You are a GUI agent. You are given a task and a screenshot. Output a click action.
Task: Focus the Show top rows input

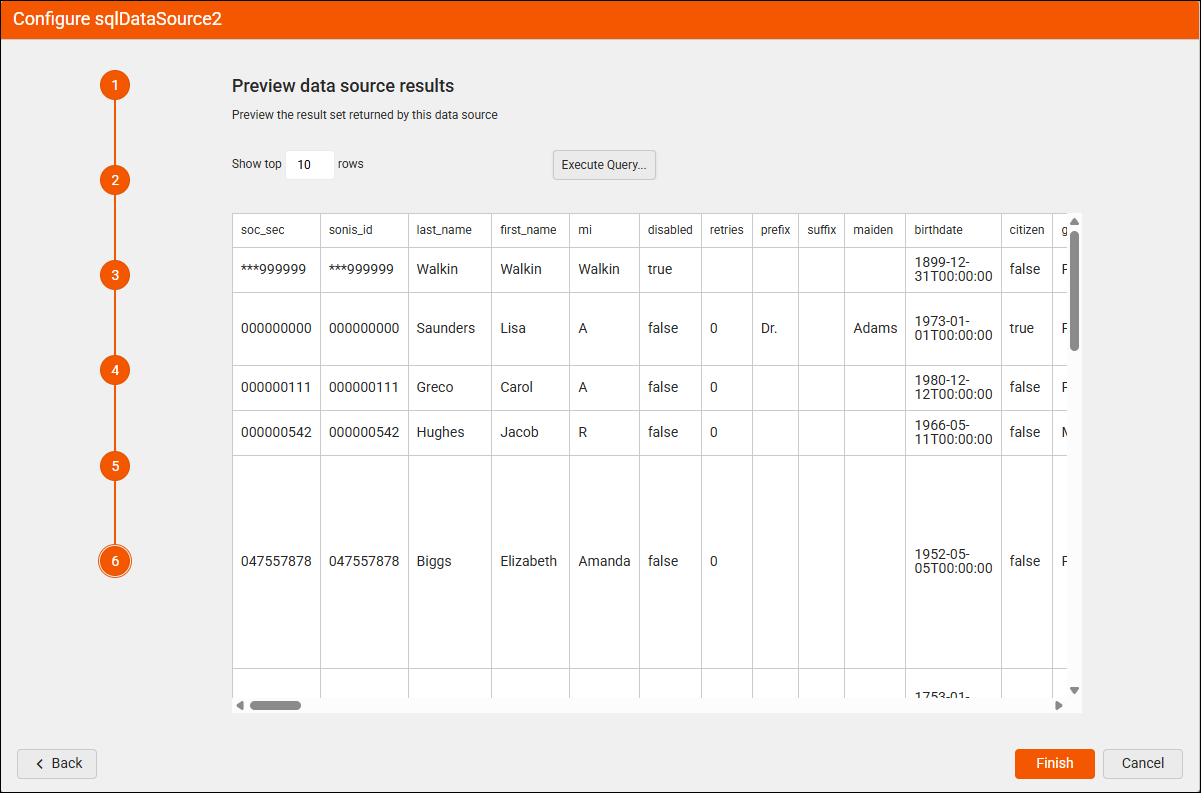(x=310, y=165)
